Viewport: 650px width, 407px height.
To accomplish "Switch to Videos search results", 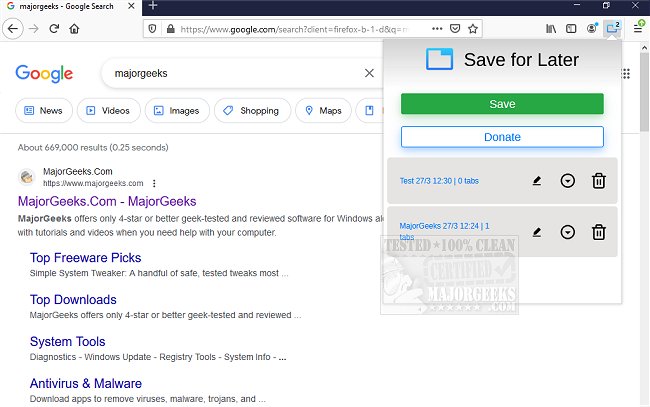I will (109, 111).
